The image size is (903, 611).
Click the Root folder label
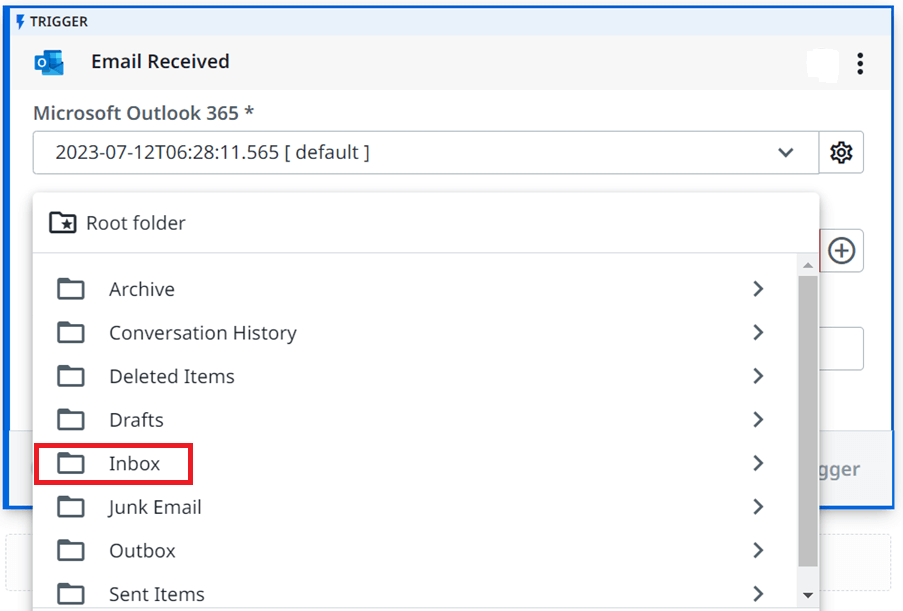[136, 223]
